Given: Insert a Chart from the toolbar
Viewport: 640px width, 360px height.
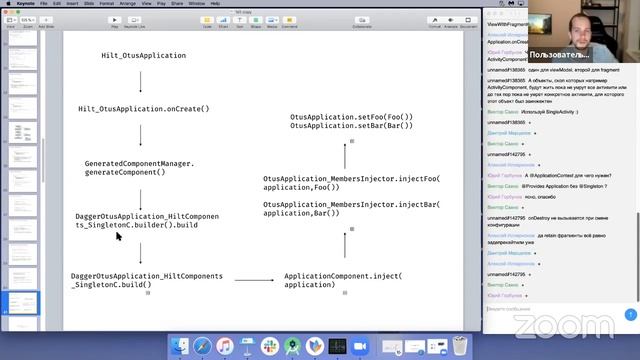Looking at the screenshot, I should [x=223, y=20].
